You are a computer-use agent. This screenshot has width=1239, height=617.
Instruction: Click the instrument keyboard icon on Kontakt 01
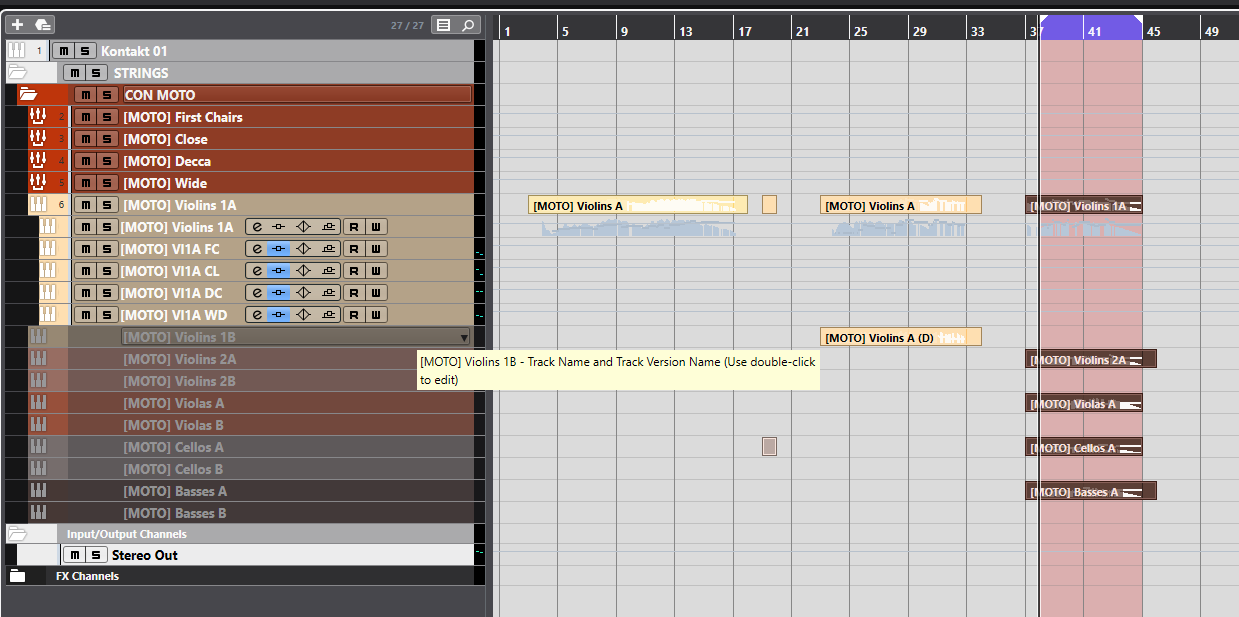(16, 51)
